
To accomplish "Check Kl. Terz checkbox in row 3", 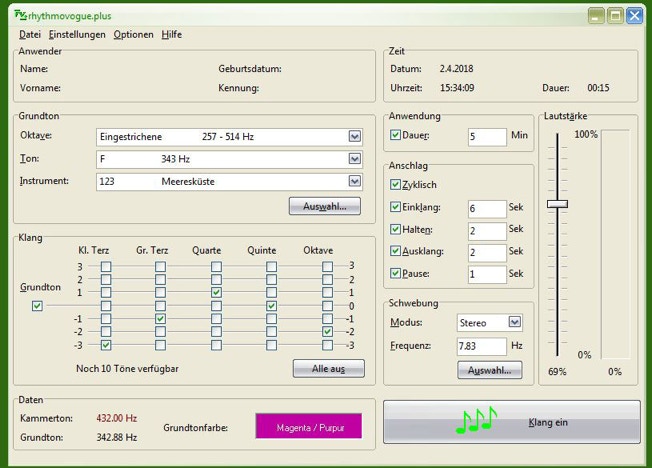I will (106, 266).
